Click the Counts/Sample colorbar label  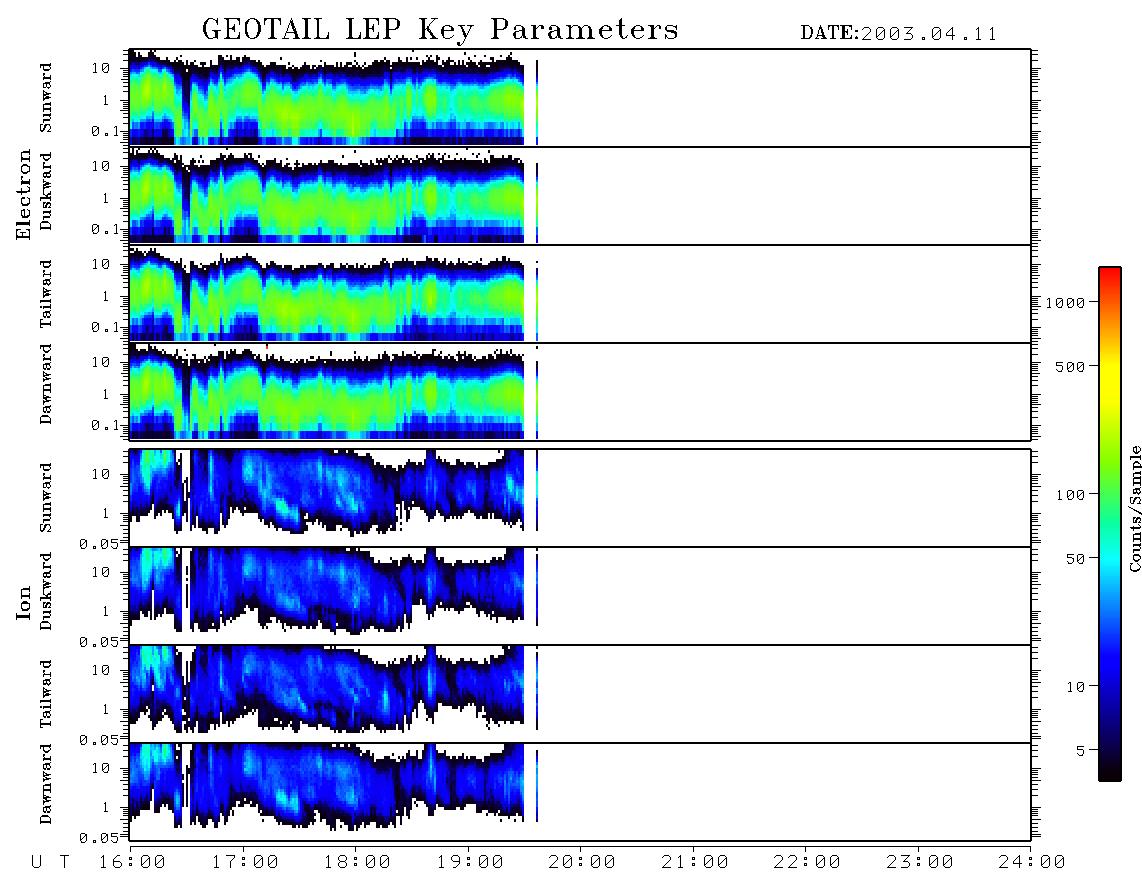(x=1134, y=509)
